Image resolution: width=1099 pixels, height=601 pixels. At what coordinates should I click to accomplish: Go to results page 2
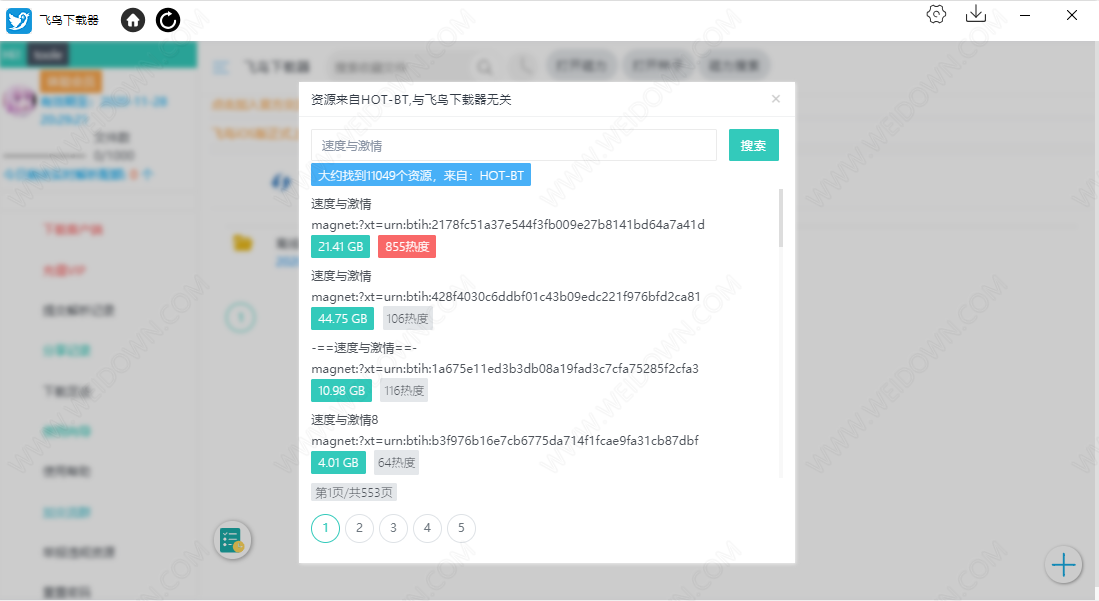[x=359, y=528]
